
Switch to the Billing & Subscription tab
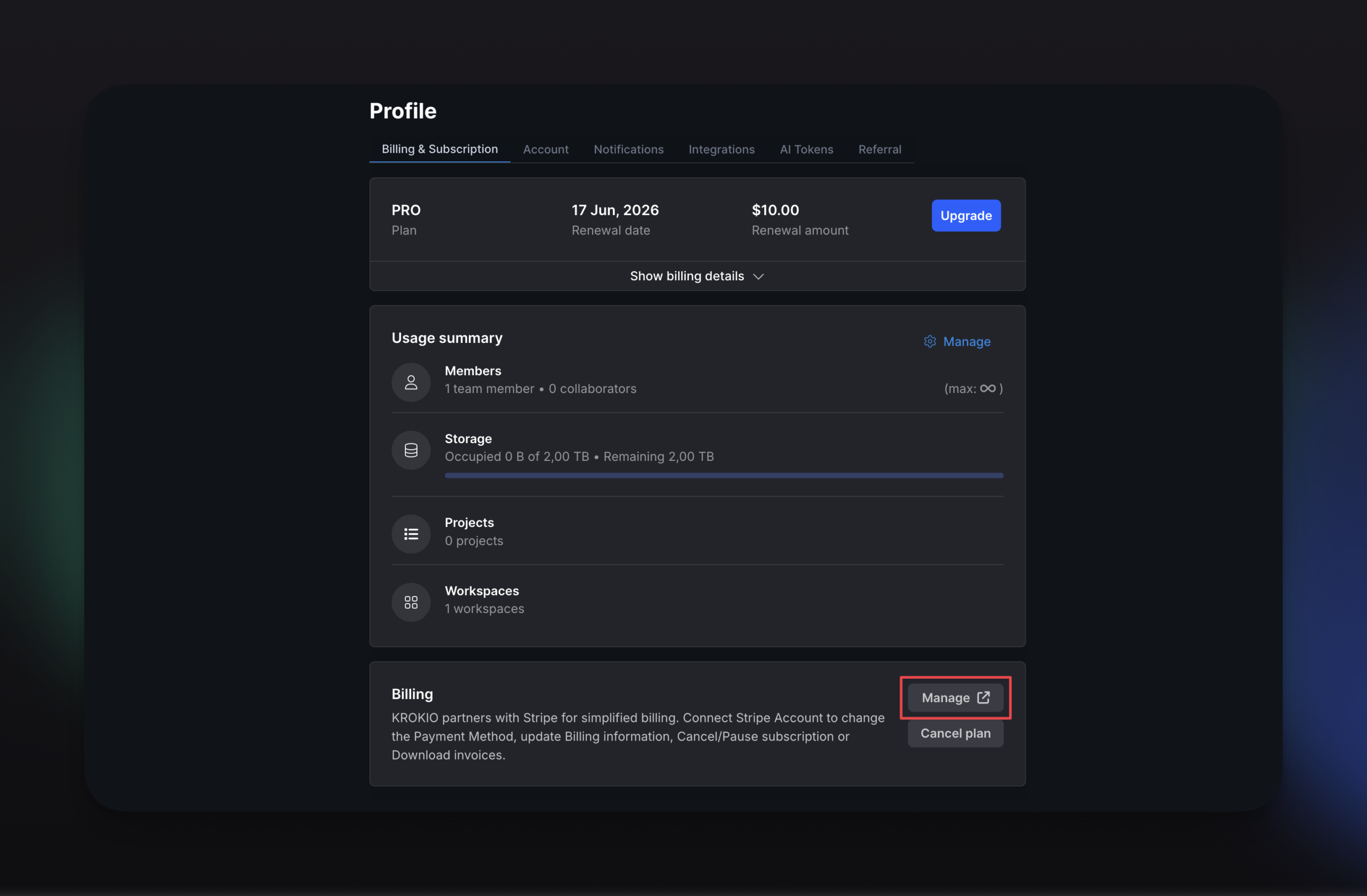(439, 149)
